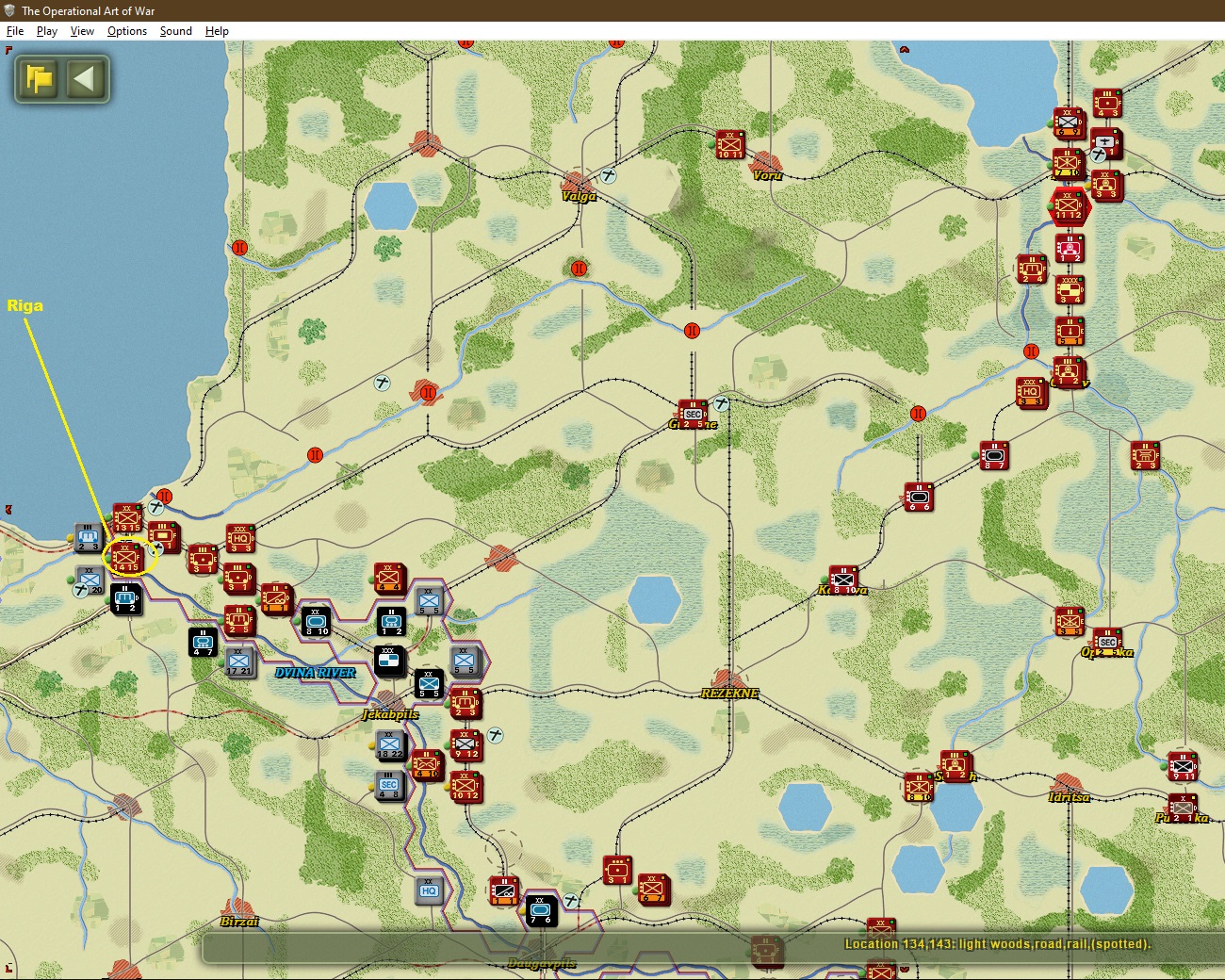1225x980 pixels.
Task: Select the Soviet 8-7 armored battalion
Action: pyautogui.click(x=994, y=456)
